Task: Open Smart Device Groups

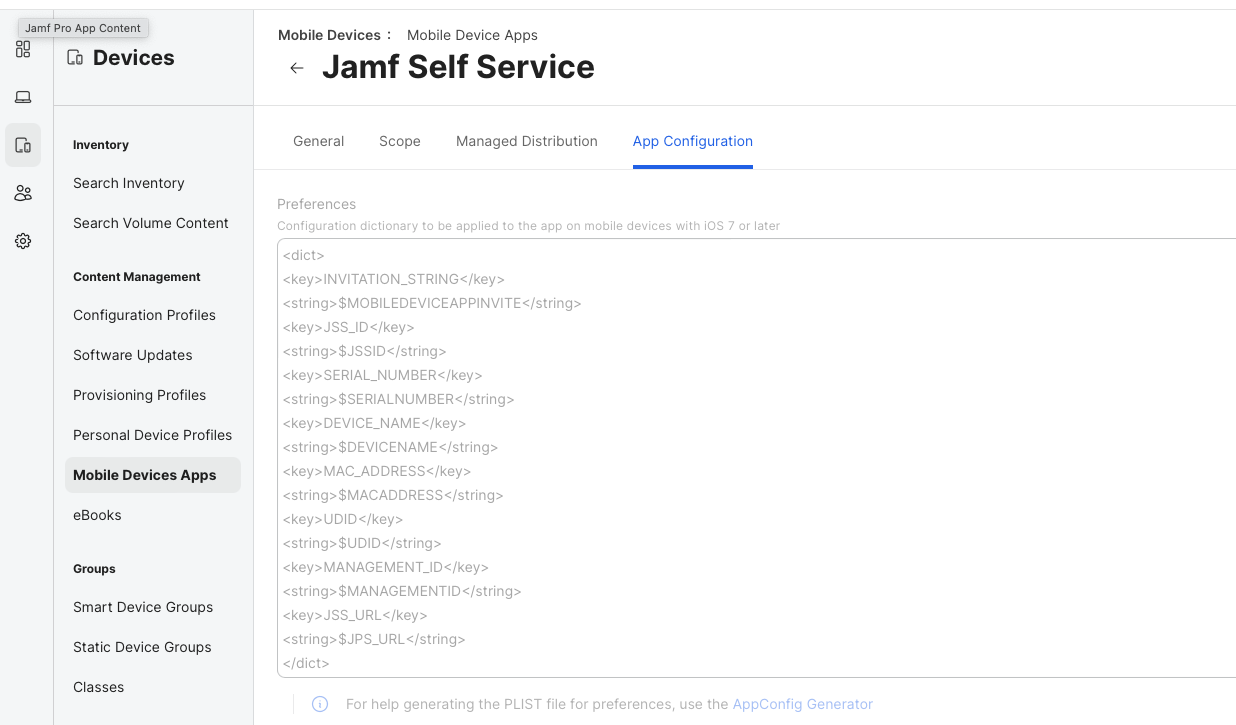Action: pos(143,607)
